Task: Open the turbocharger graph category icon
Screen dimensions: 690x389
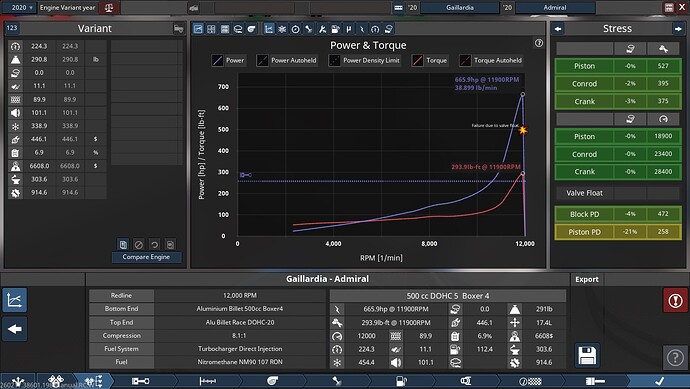Action: pos(251,29)
